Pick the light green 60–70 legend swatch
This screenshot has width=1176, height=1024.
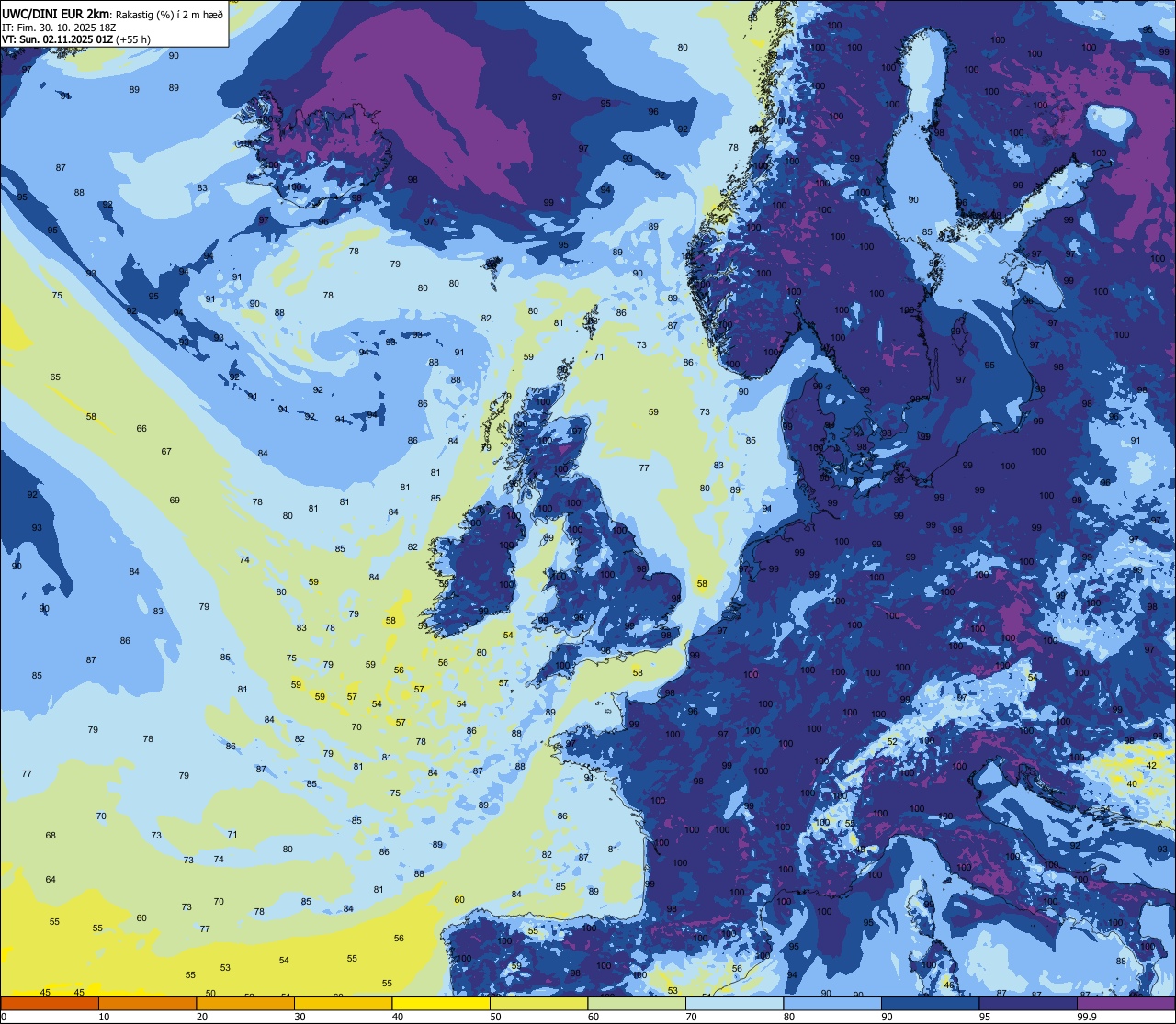pyautogui.click(x=637, y=1003)
